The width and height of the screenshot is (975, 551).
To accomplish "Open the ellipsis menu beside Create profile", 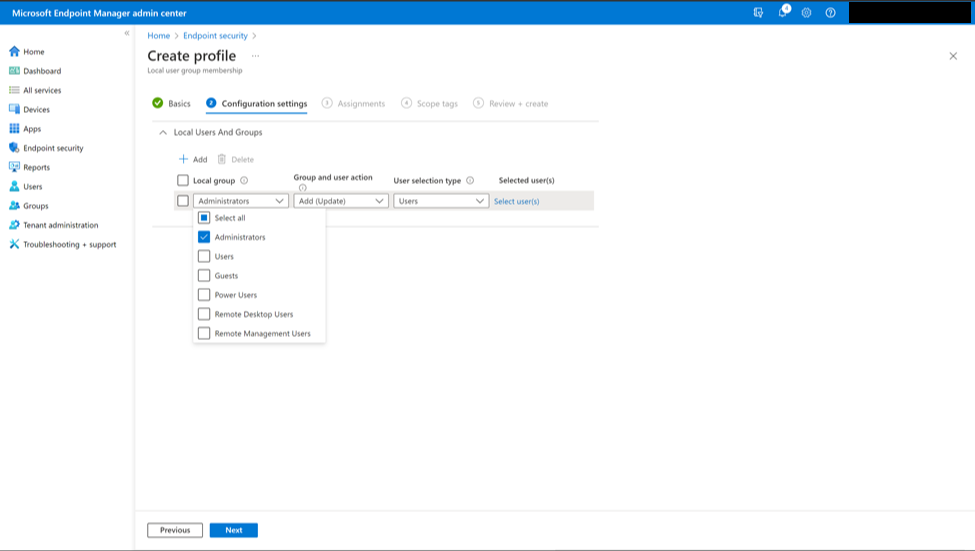I will (x=256, y=56).
